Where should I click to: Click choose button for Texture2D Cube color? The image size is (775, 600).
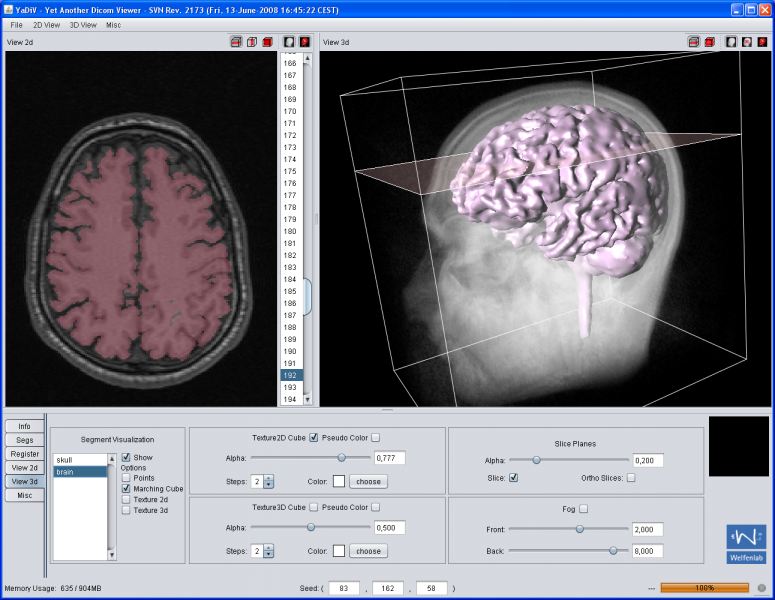[367, 481]
